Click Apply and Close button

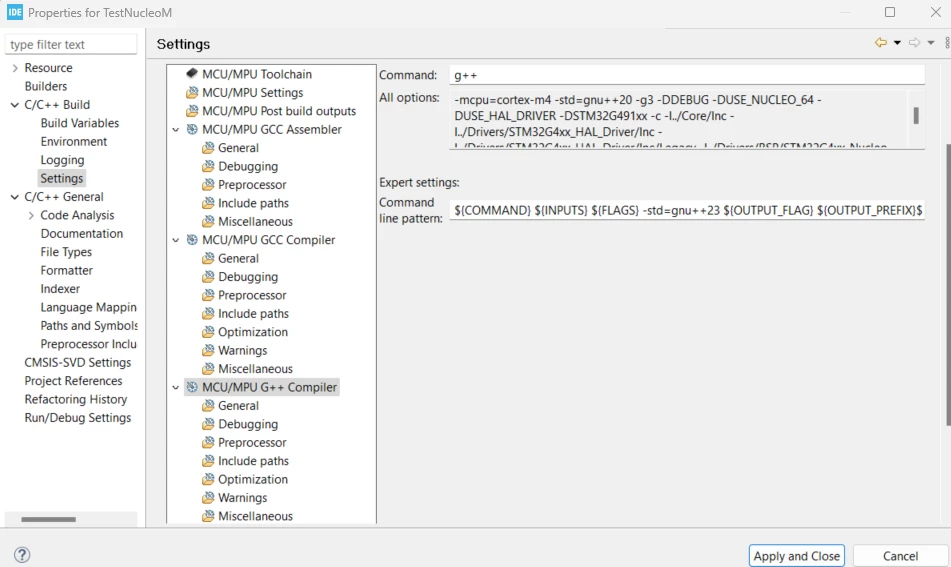point(796,556)
